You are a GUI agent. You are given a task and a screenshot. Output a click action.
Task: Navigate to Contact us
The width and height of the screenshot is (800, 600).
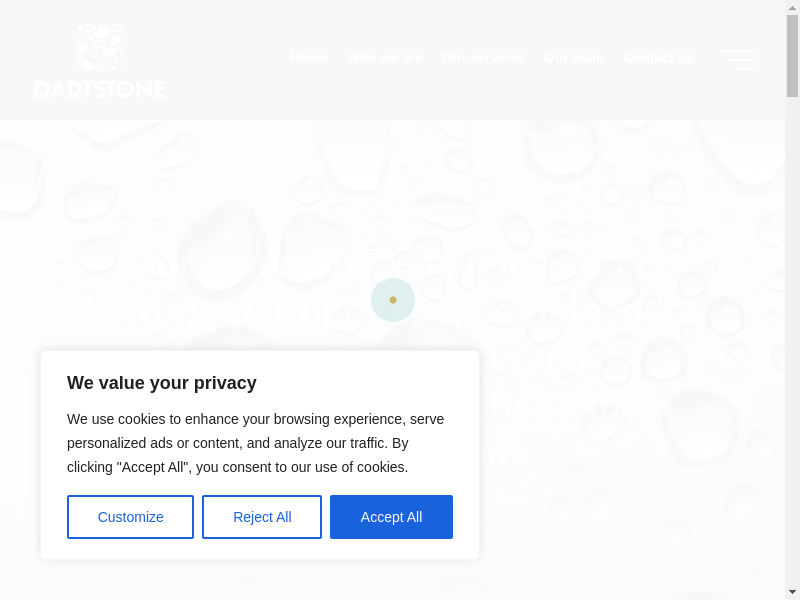tap(658, 58)
